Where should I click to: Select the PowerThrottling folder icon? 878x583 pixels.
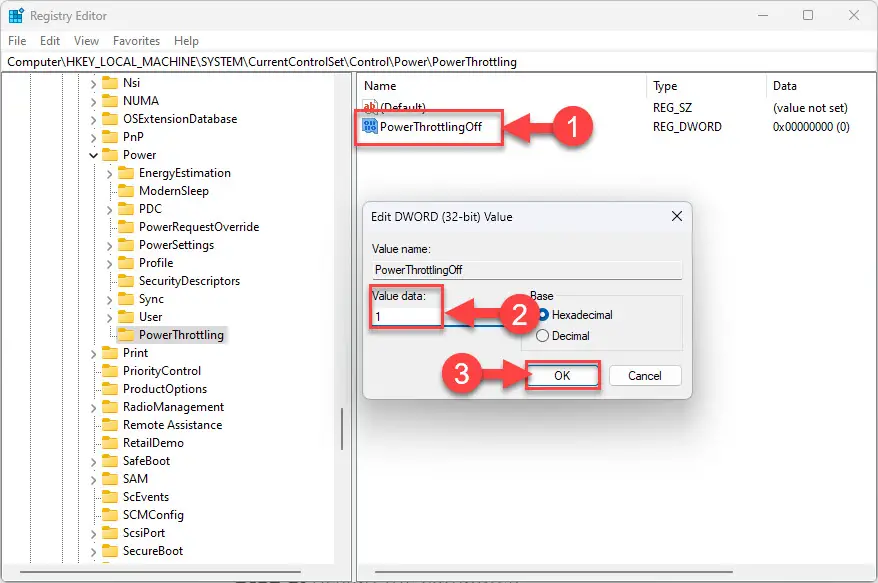(x=126, y=335)
